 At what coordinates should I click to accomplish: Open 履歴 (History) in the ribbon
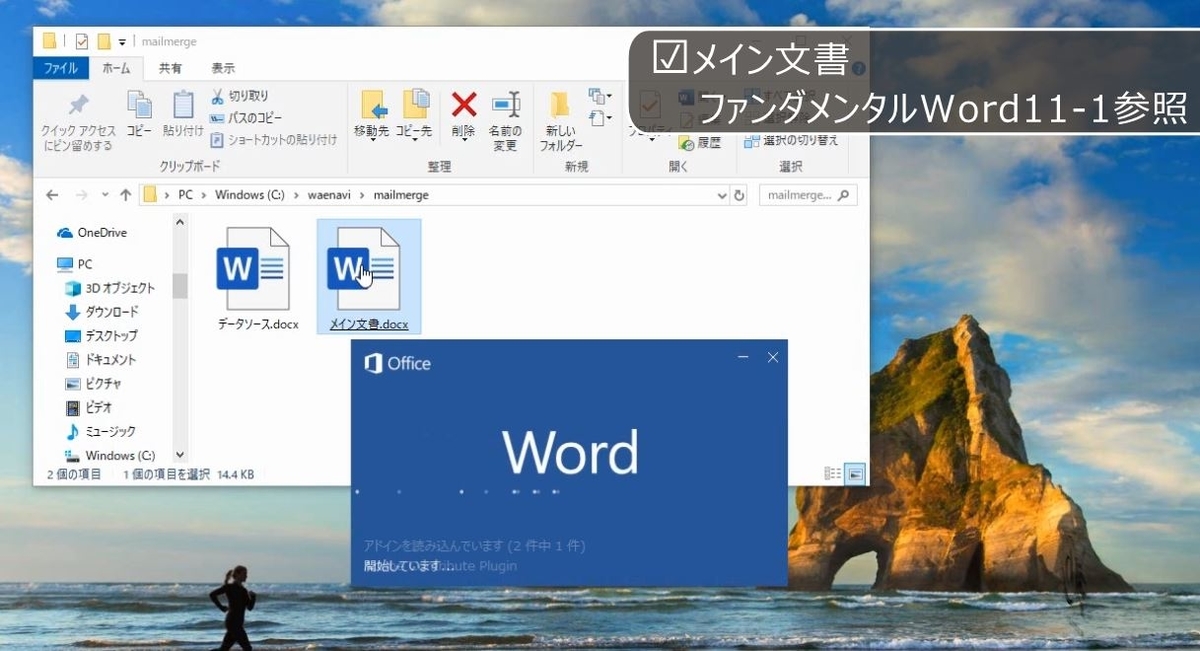(700, 143)
